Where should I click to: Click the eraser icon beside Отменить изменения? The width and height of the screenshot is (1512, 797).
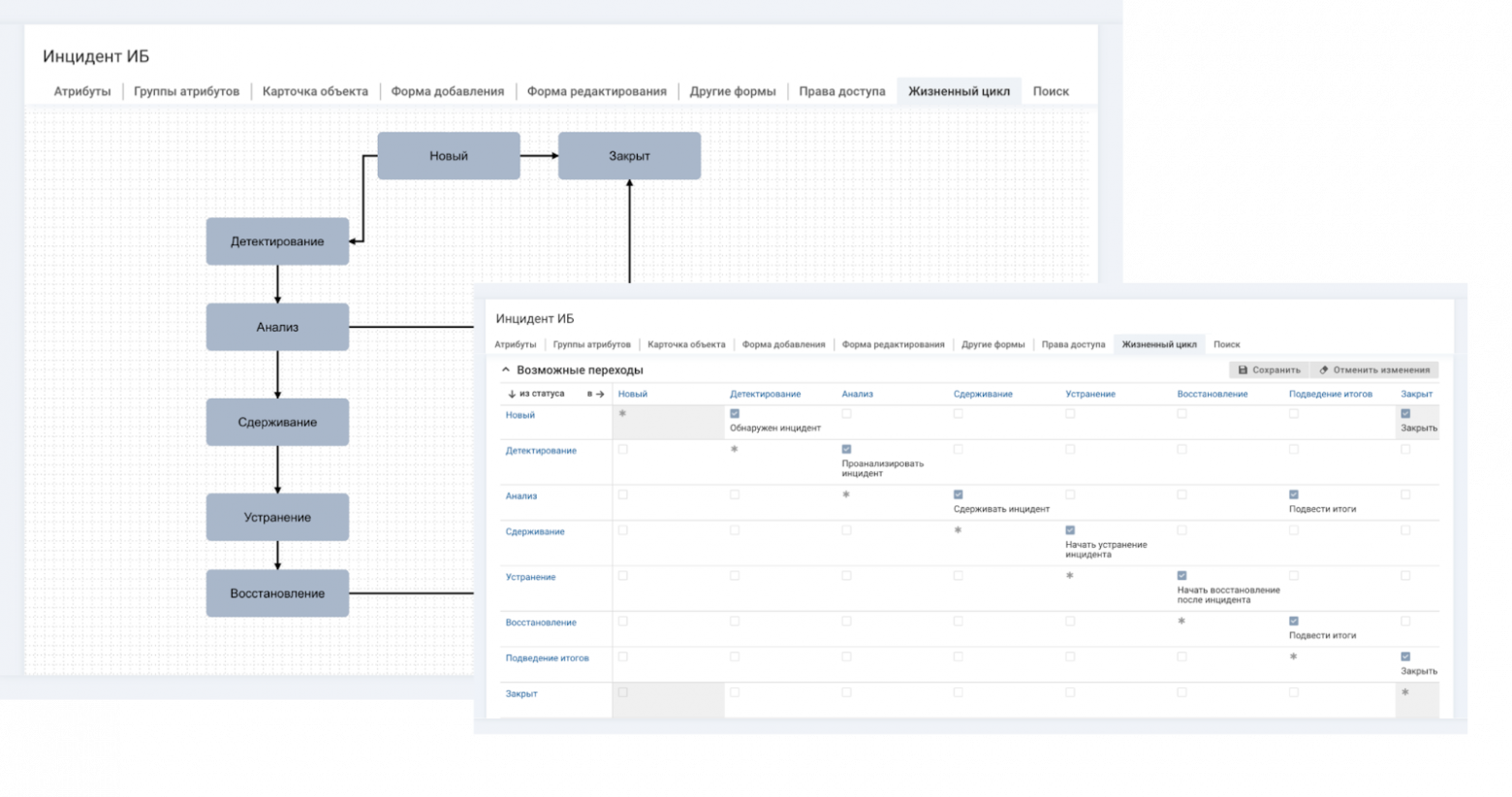click(1324, 370)
